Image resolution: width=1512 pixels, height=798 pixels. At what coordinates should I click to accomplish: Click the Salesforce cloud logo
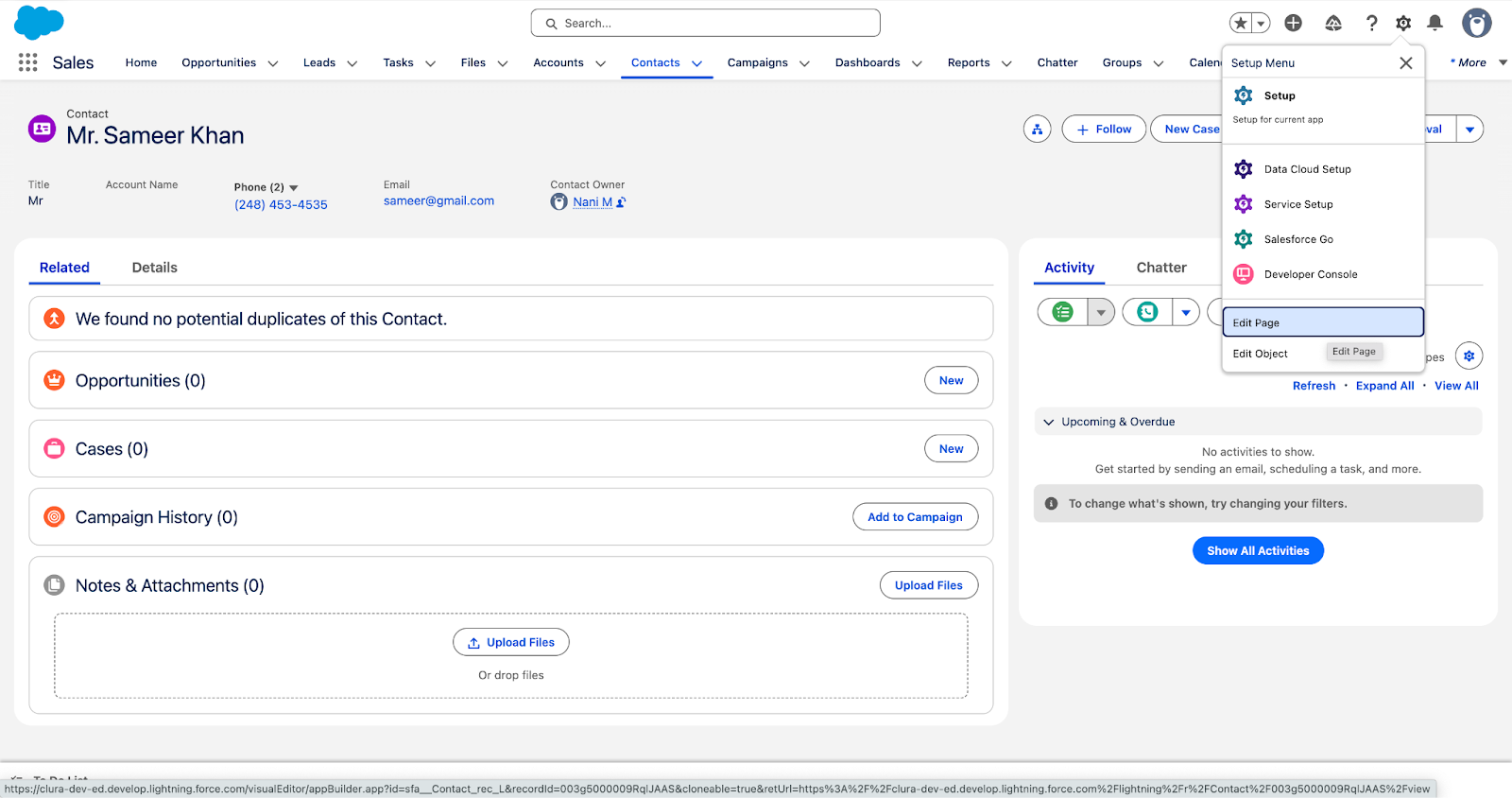39,23
